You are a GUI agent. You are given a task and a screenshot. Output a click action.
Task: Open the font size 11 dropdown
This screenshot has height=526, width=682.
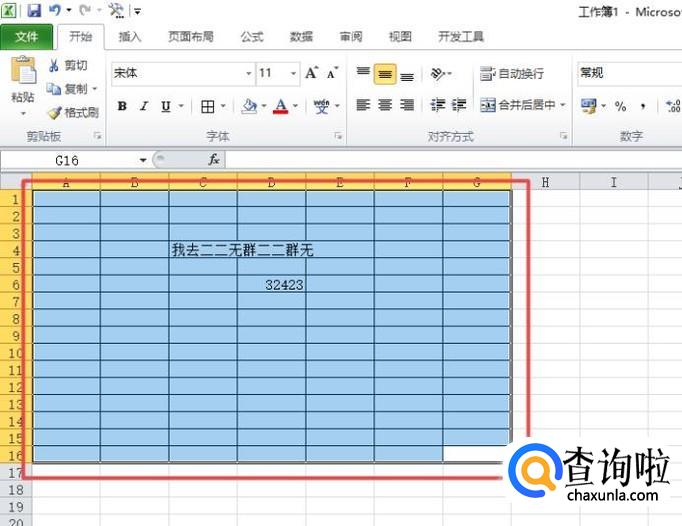click(x=294, y=73)
